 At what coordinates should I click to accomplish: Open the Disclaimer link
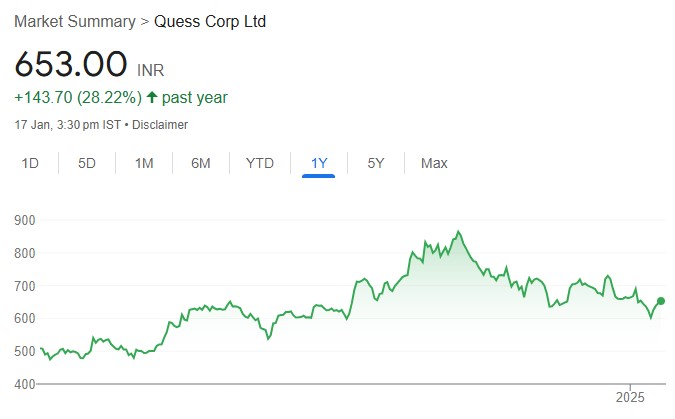pyautogui.click(x=161, y=125)
